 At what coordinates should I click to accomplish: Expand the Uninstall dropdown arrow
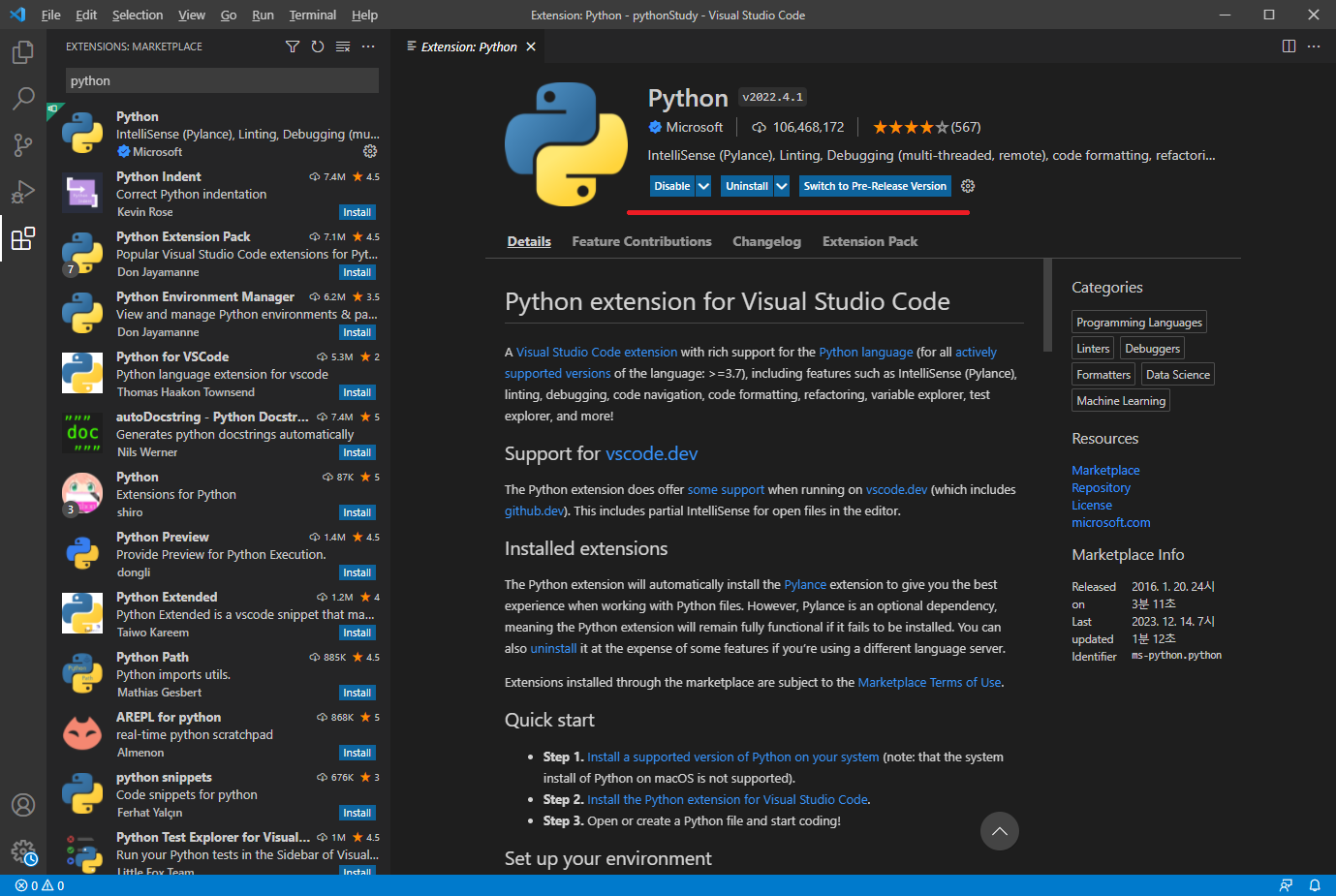(x=782, y=186)
